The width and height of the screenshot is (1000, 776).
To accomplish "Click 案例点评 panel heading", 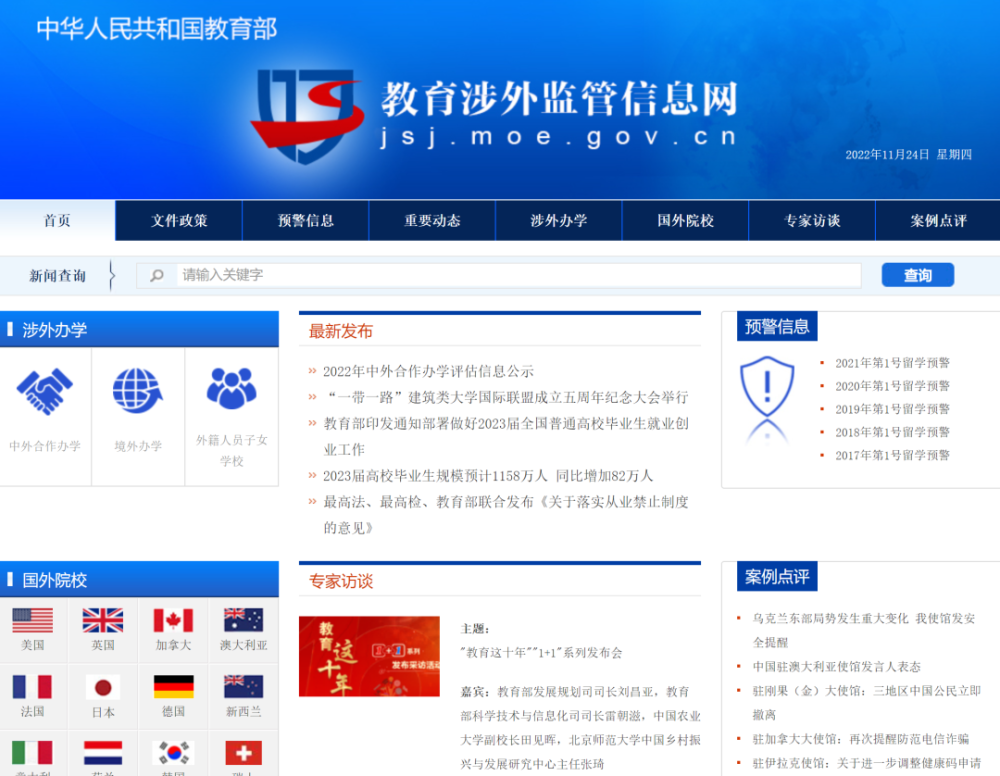I will [777, 576].
